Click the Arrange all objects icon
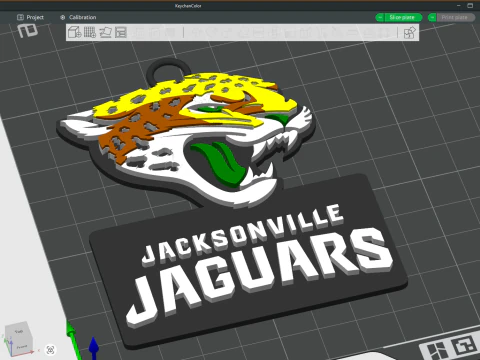Viewport: 480px width, 360px height. coord(121,32)
